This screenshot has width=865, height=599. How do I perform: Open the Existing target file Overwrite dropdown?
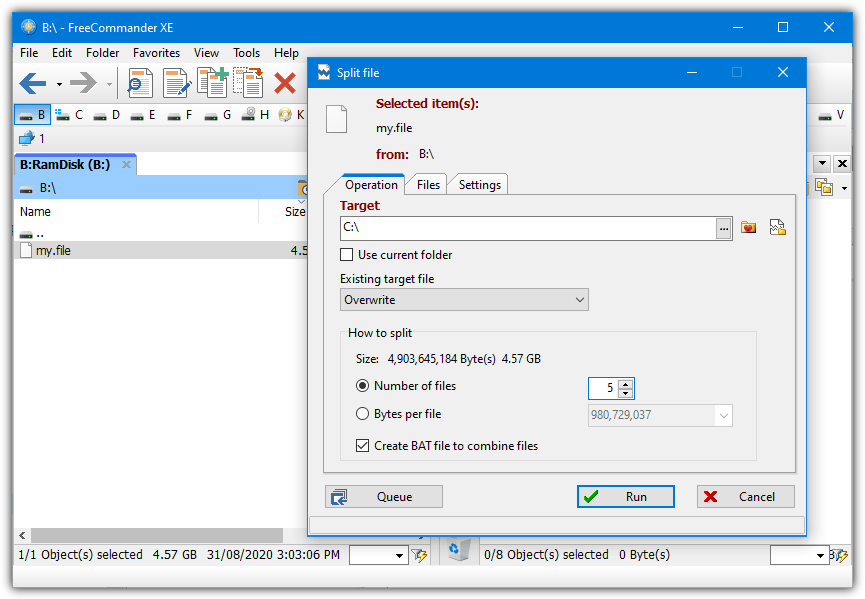(x=464, y=300)
